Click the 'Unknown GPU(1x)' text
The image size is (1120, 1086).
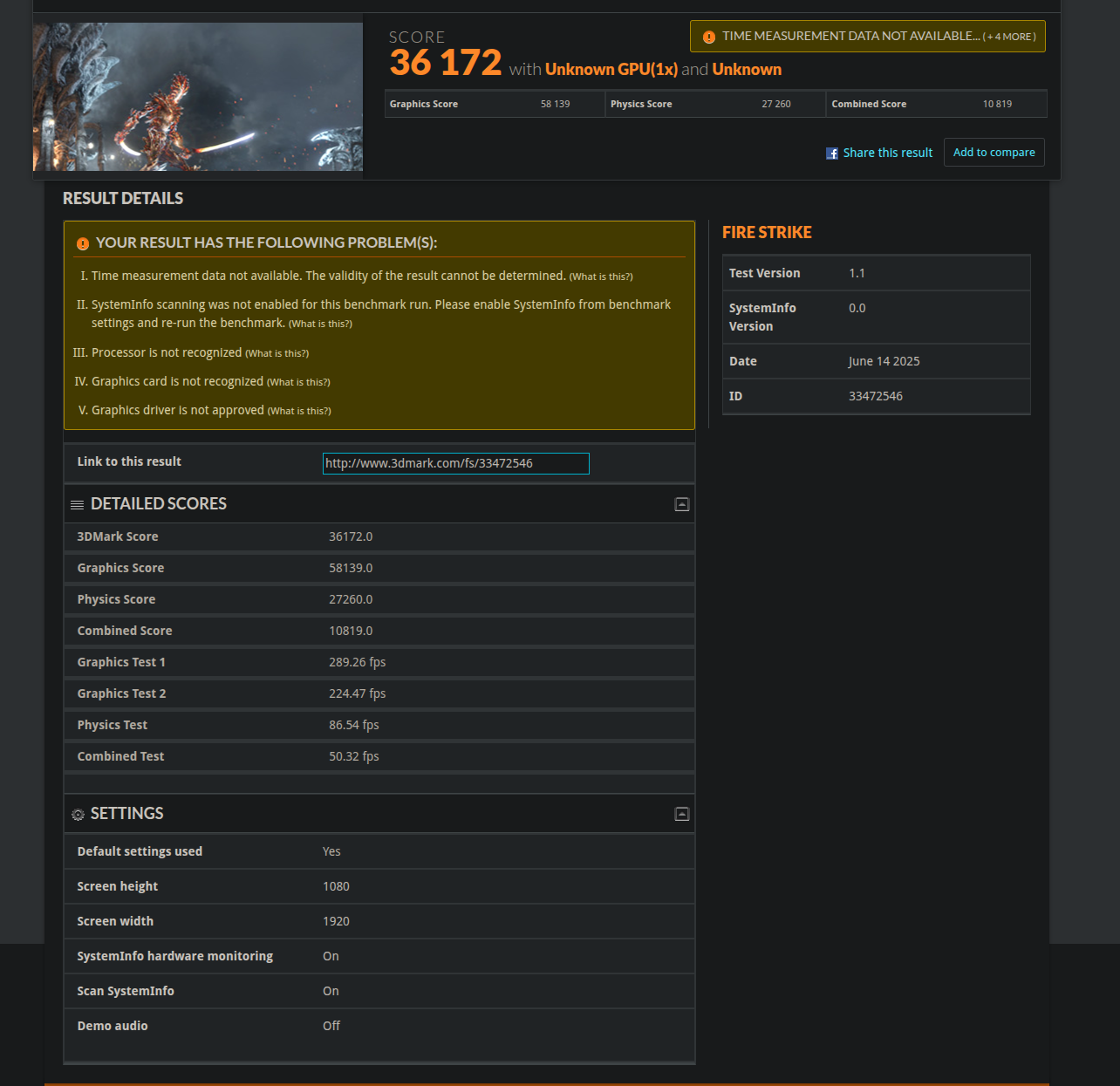611,69
